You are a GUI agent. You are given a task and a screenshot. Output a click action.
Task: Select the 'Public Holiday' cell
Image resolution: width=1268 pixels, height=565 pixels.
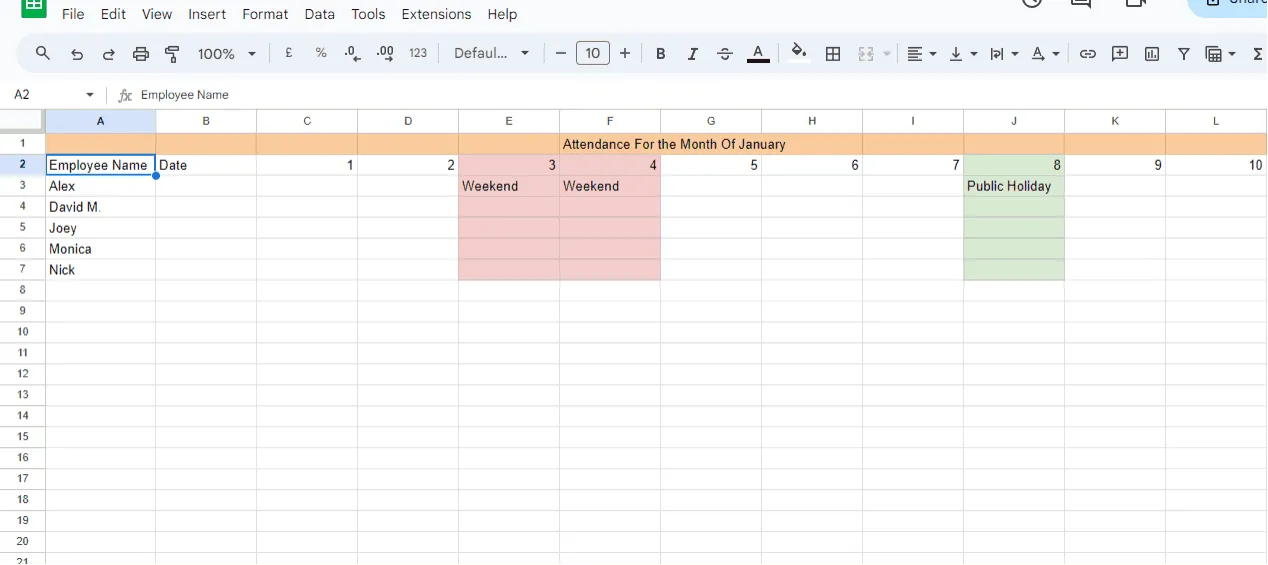pos(1014,186)
